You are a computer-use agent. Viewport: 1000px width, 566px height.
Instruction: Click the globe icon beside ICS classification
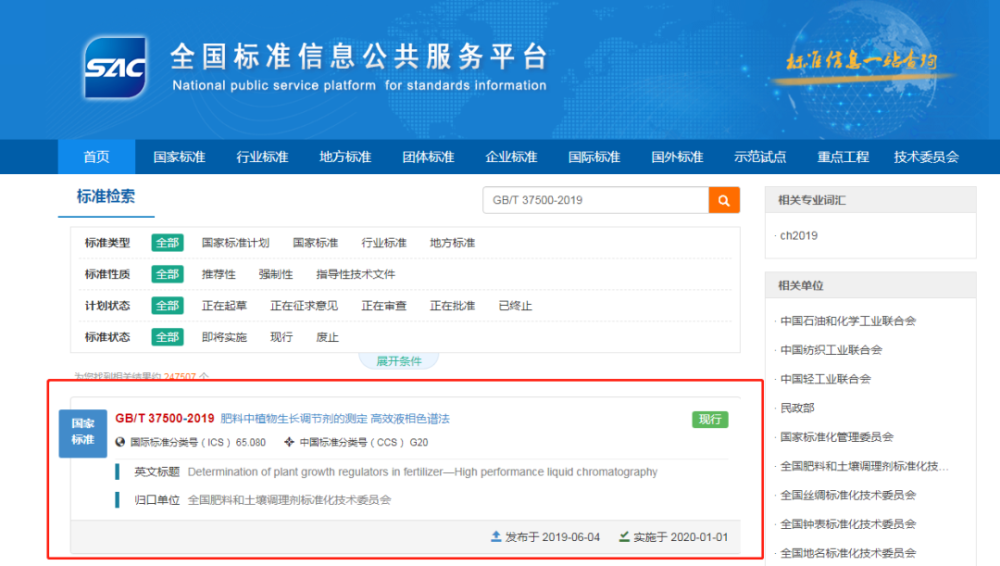[120, 442]
